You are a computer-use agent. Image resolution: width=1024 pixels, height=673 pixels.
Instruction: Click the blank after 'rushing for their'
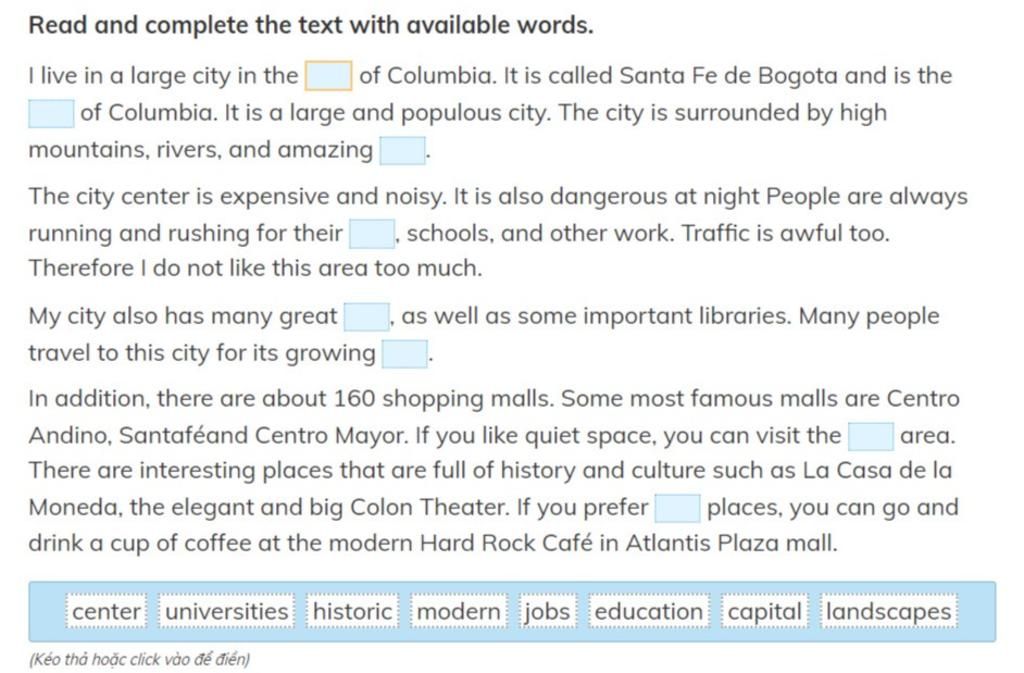click(372, 234)
